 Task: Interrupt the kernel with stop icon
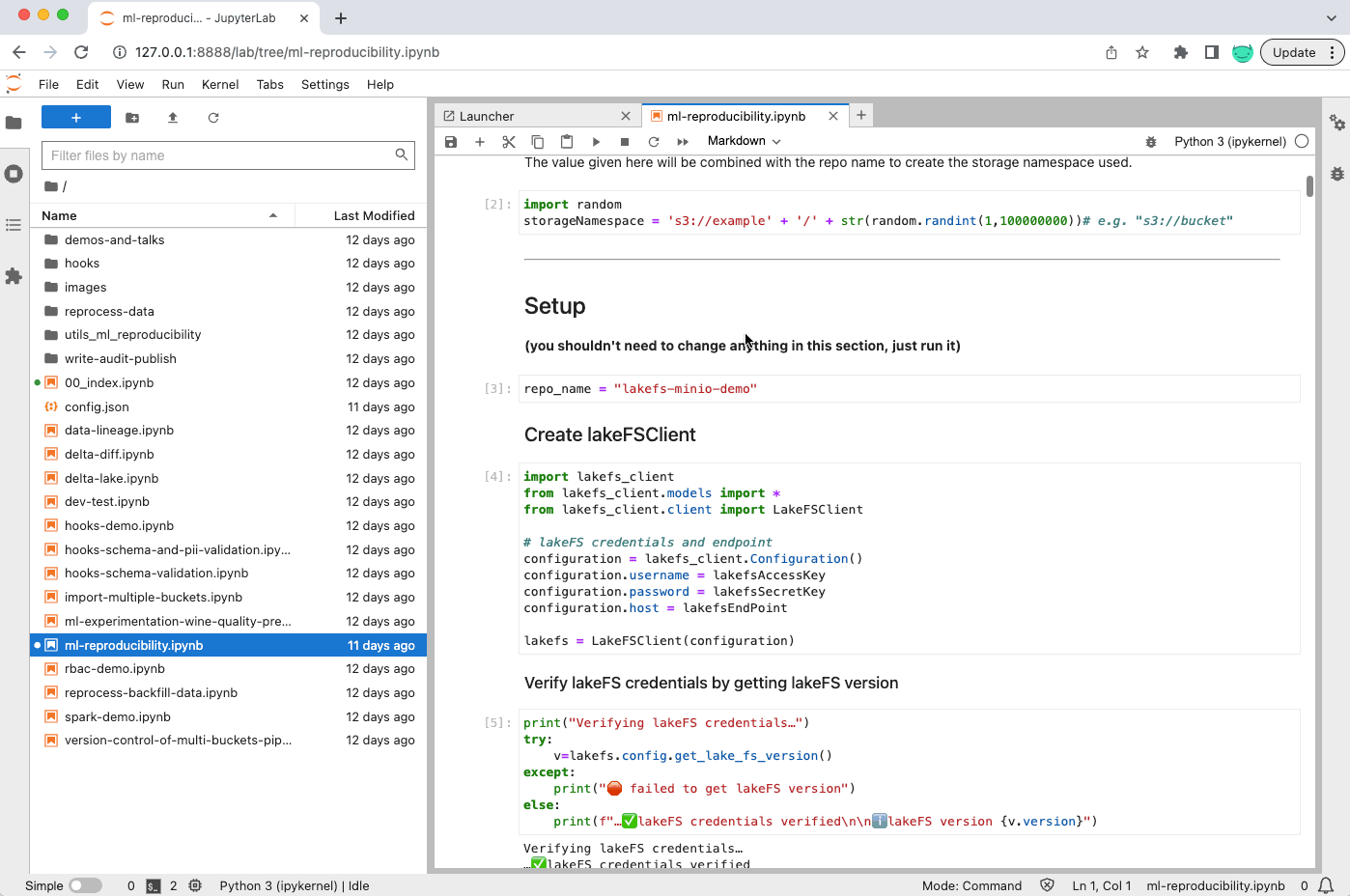(625, 142)
